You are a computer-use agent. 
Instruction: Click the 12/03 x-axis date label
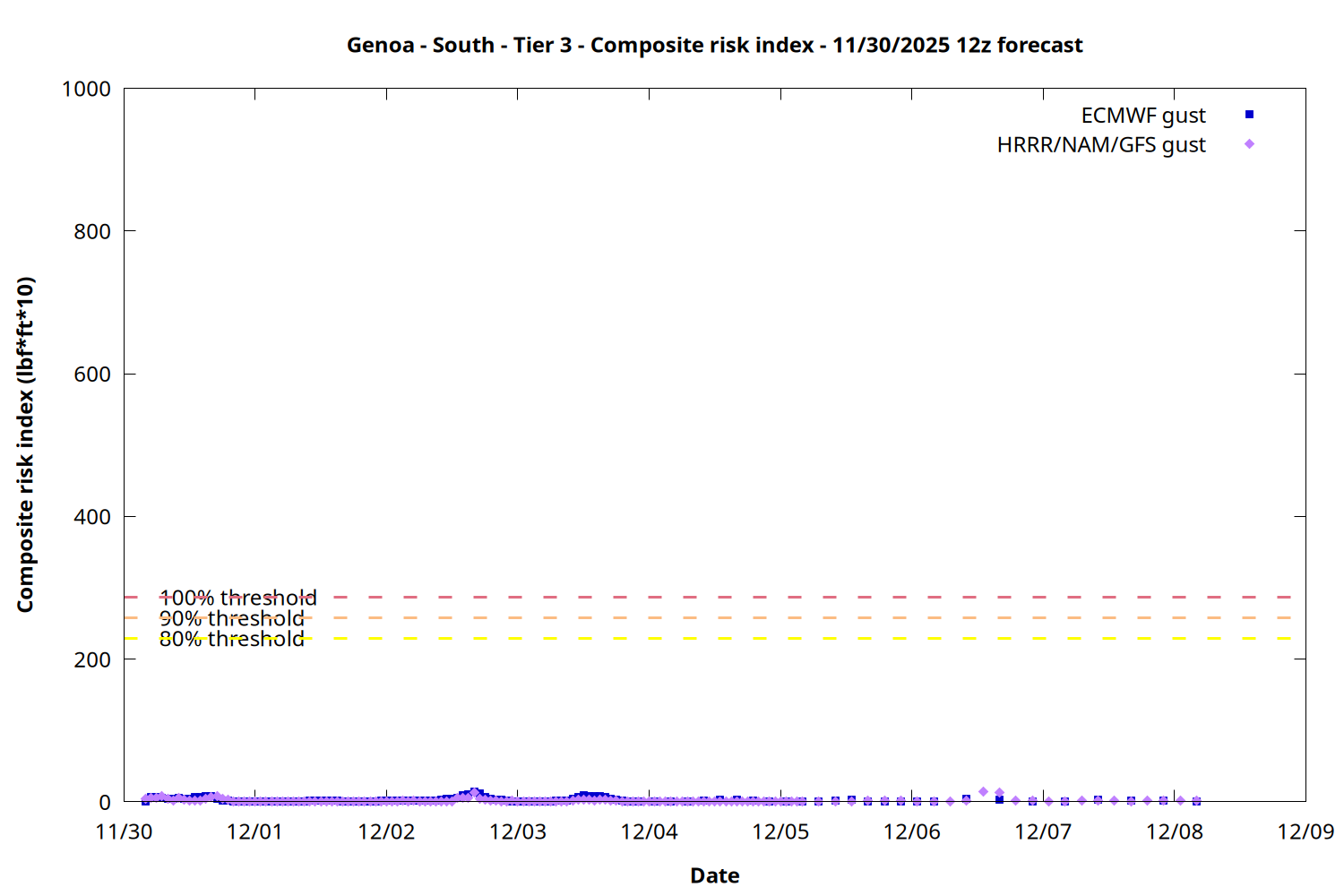coord(518,831)
